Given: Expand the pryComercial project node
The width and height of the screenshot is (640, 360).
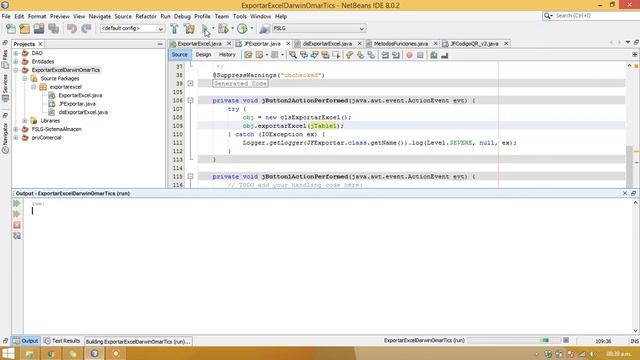Looking at the screenshot, I should pyautogui.click(x=16, y=138).
